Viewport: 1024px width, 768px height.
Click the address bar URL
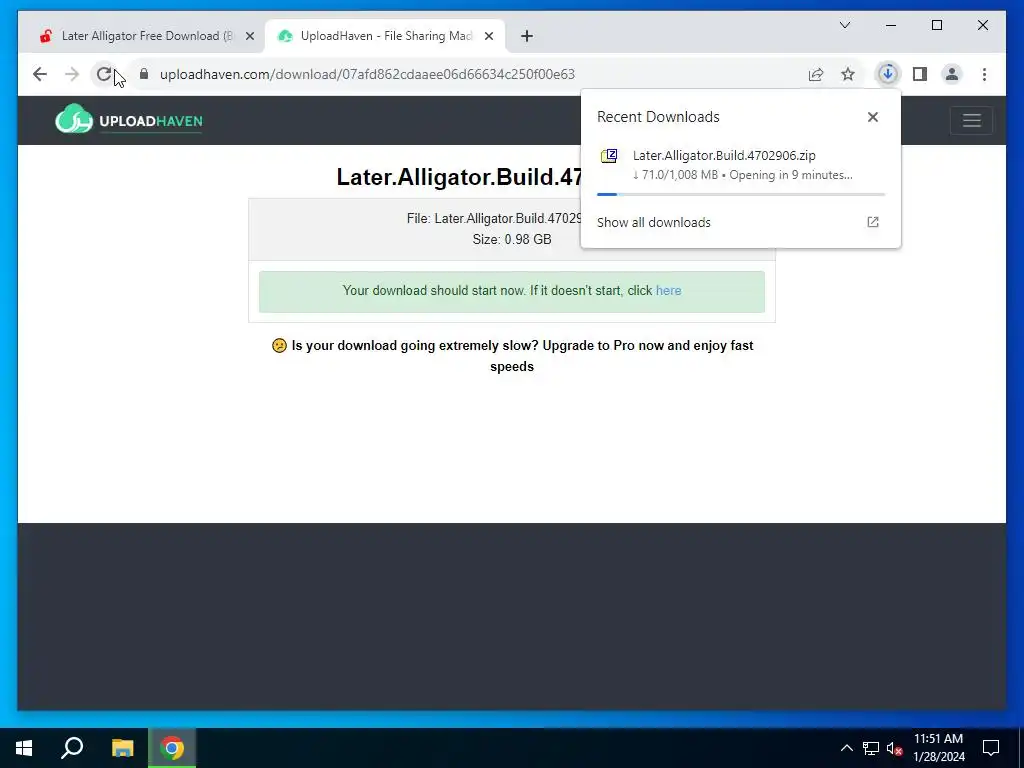[367, 74]
